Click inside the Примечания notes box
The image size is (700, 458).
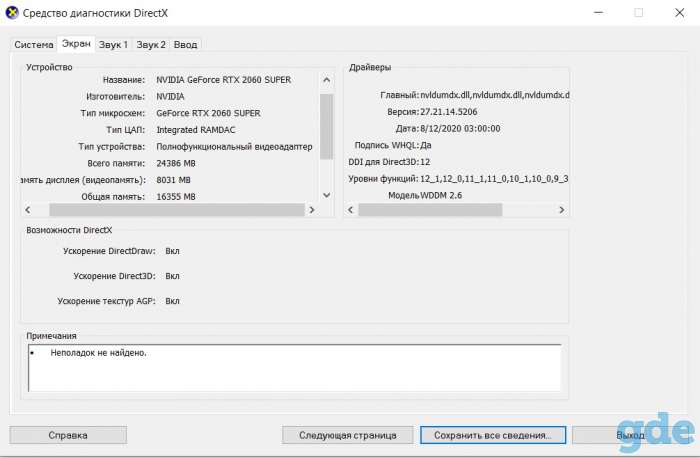[x=295, y=368]
